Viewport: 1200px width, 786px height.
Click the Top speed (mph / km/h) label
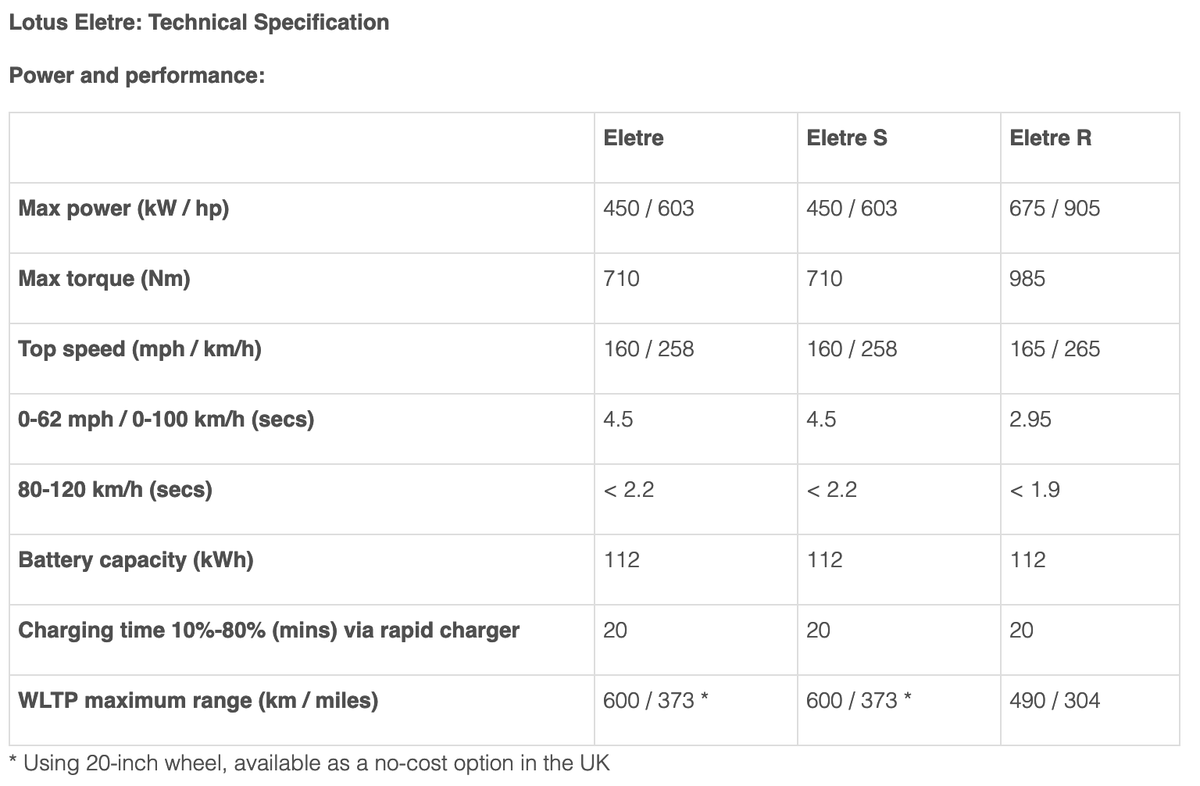pyautogui.click(x=140, y=349)
